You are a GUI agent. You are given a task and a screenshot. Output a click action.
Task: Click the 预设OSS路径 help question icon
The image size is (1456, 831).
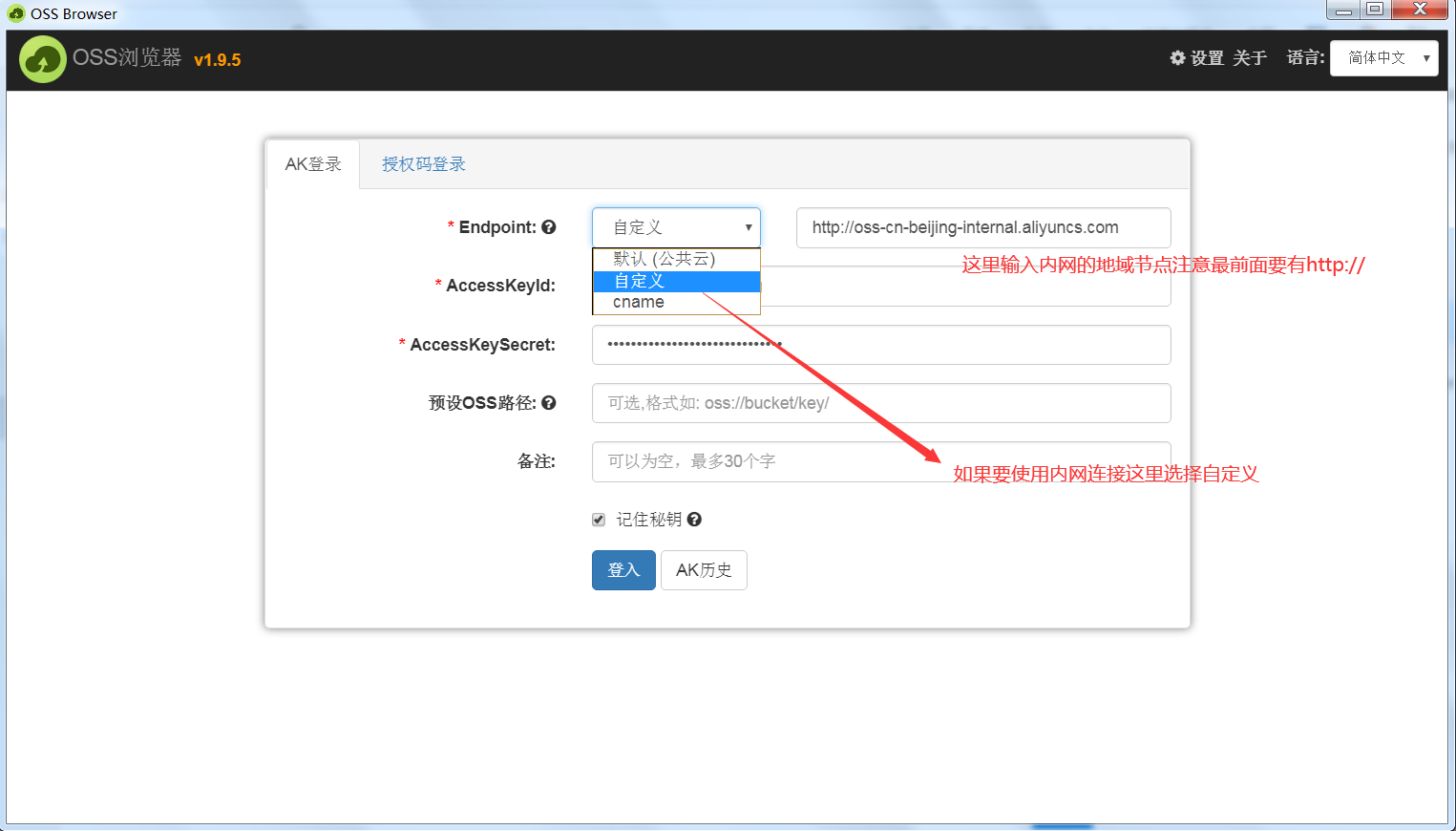pyautogui.click(x=549, y=403)
